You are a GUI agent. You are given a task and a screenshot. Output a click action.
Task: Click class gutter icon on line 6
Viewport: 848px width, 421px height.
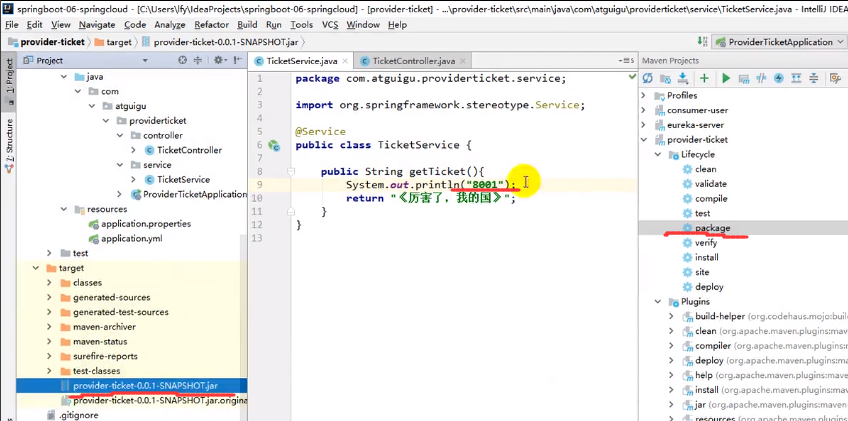click(275, 145)
